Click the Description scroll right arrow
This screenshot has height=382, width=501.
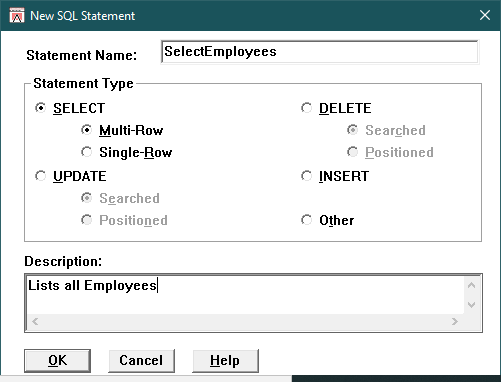click(455, 321)
